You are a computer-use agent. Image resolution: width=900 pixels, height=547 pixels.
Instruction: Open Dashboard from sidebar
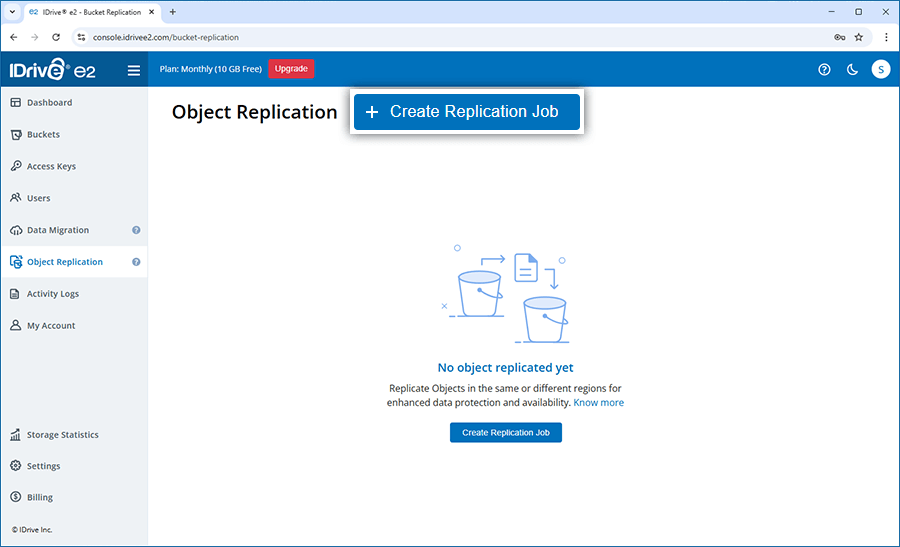[x=49, y=103]
